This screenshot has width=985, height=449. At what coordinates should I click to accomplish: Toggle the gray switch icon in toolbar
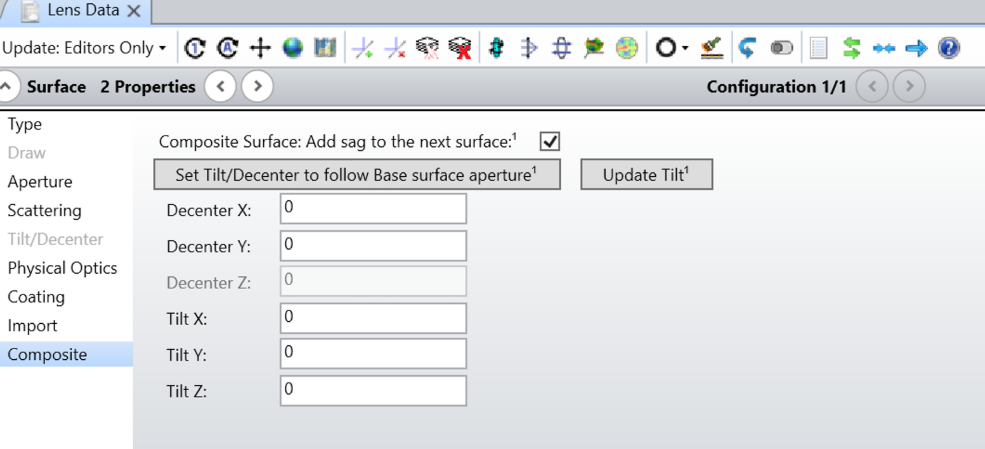coord(781,48)
